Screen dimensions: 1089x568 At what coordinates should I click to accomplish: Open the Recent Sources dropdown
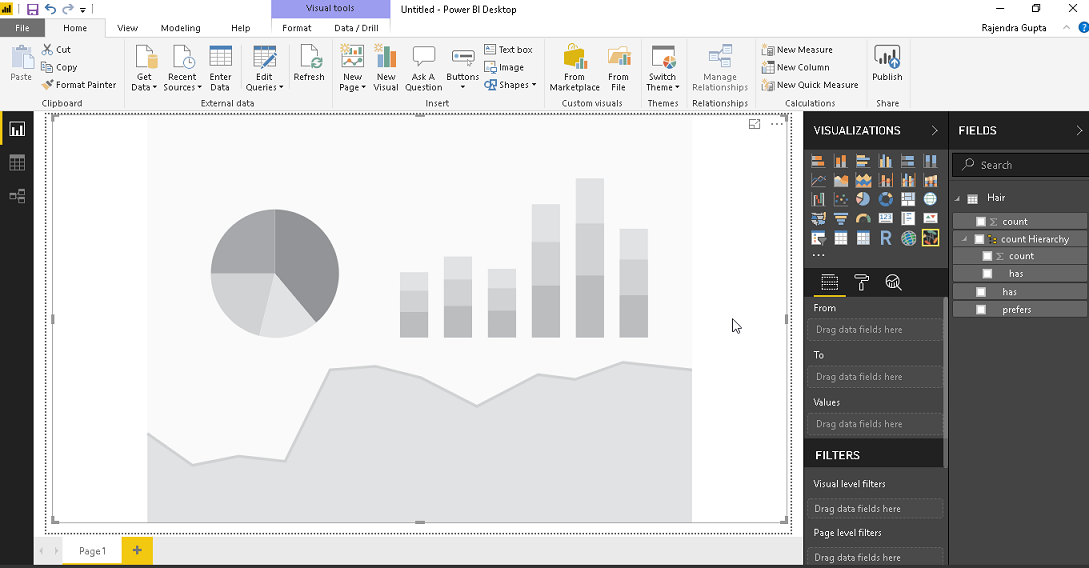pyautogui.click(x=182, y=67)
